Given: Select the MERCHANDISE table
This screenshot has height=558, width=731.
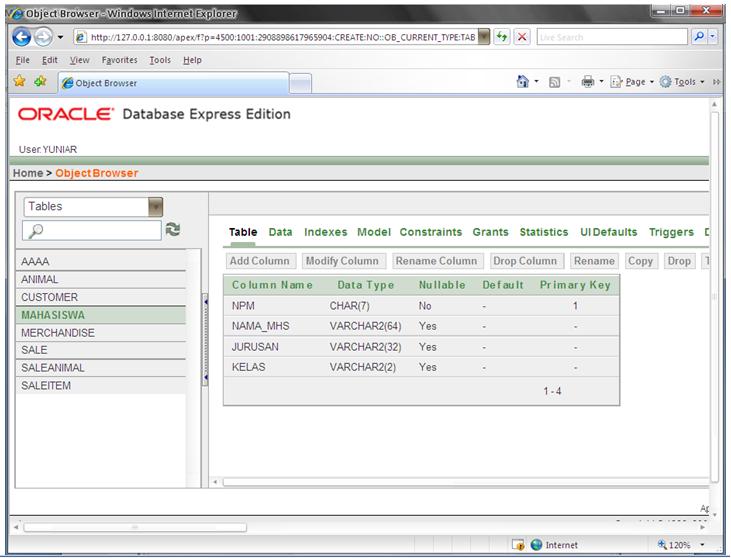Looking at the screenshot, I should tap(101, 333).
